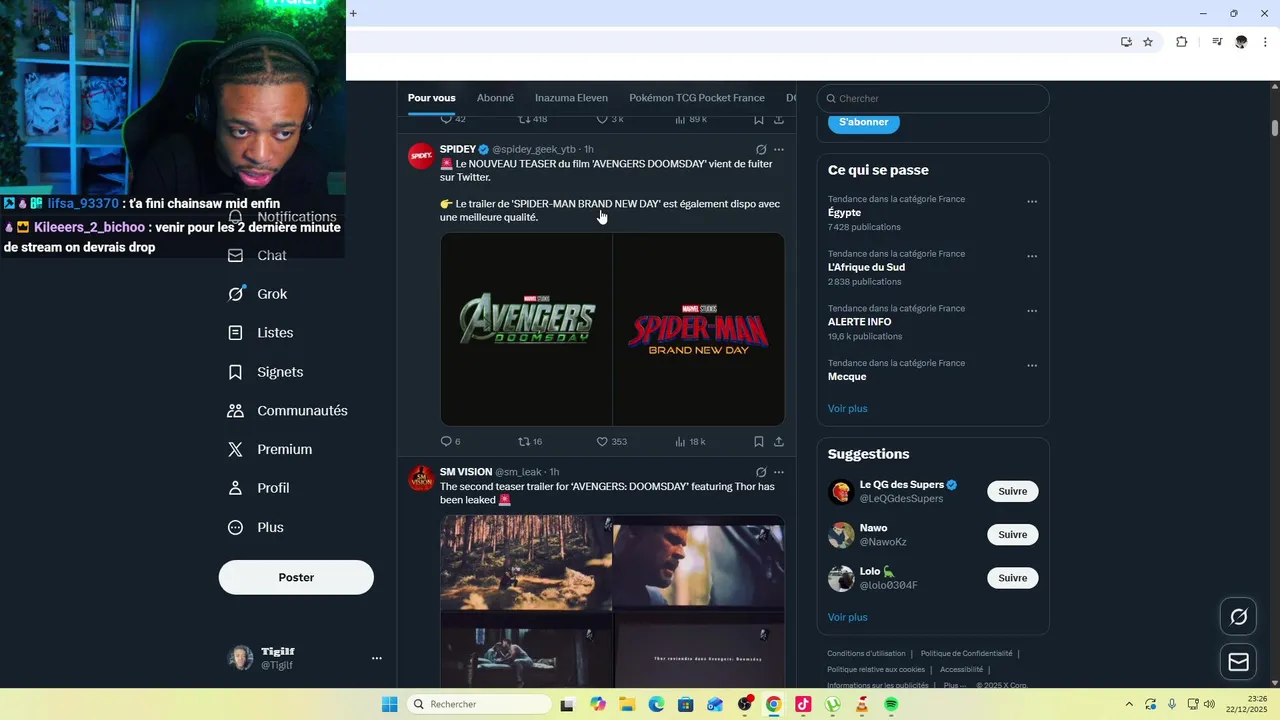Bookmark this page with star icon
1280x720 pixels.
coord(1148,42)
